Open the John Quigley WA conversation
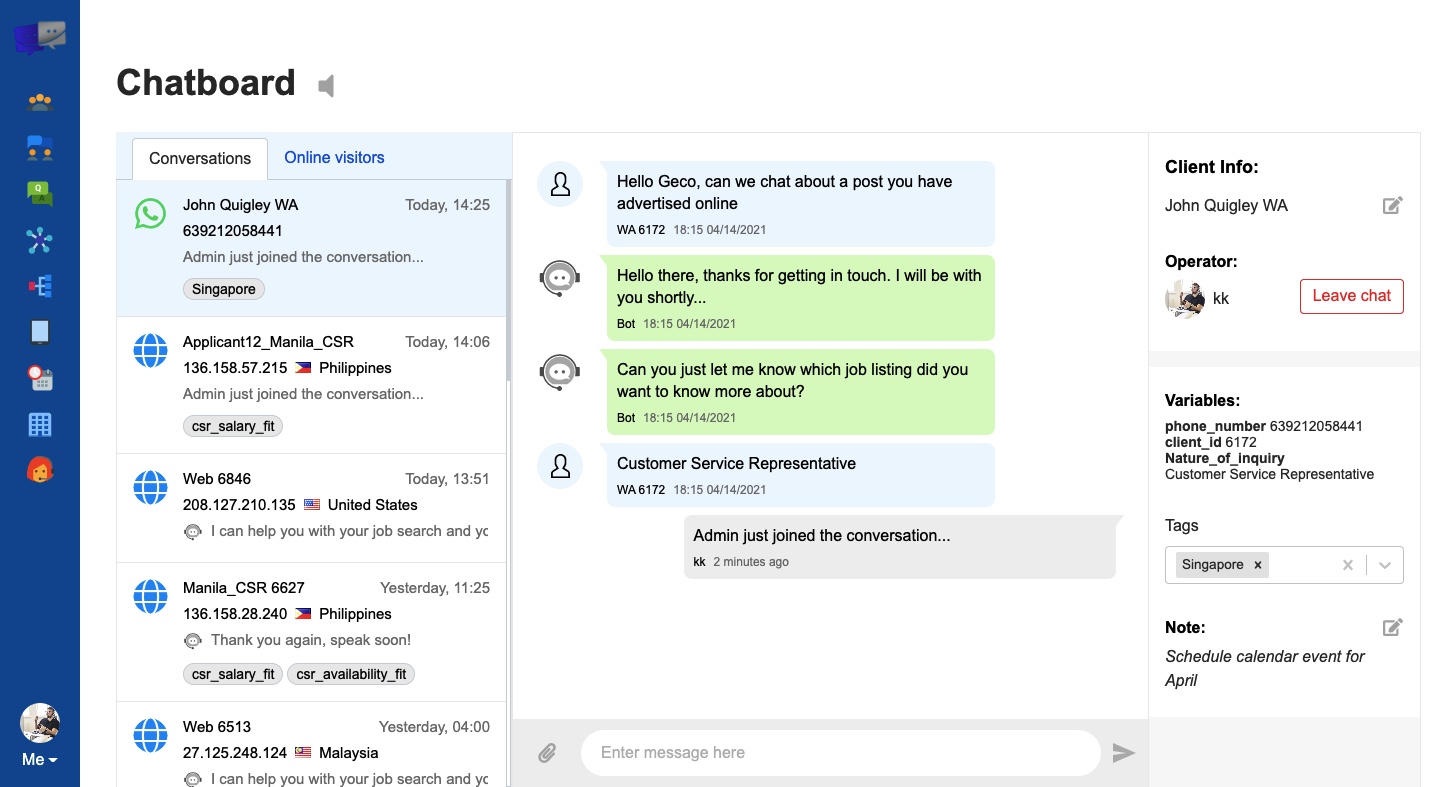 pos(312,248)
